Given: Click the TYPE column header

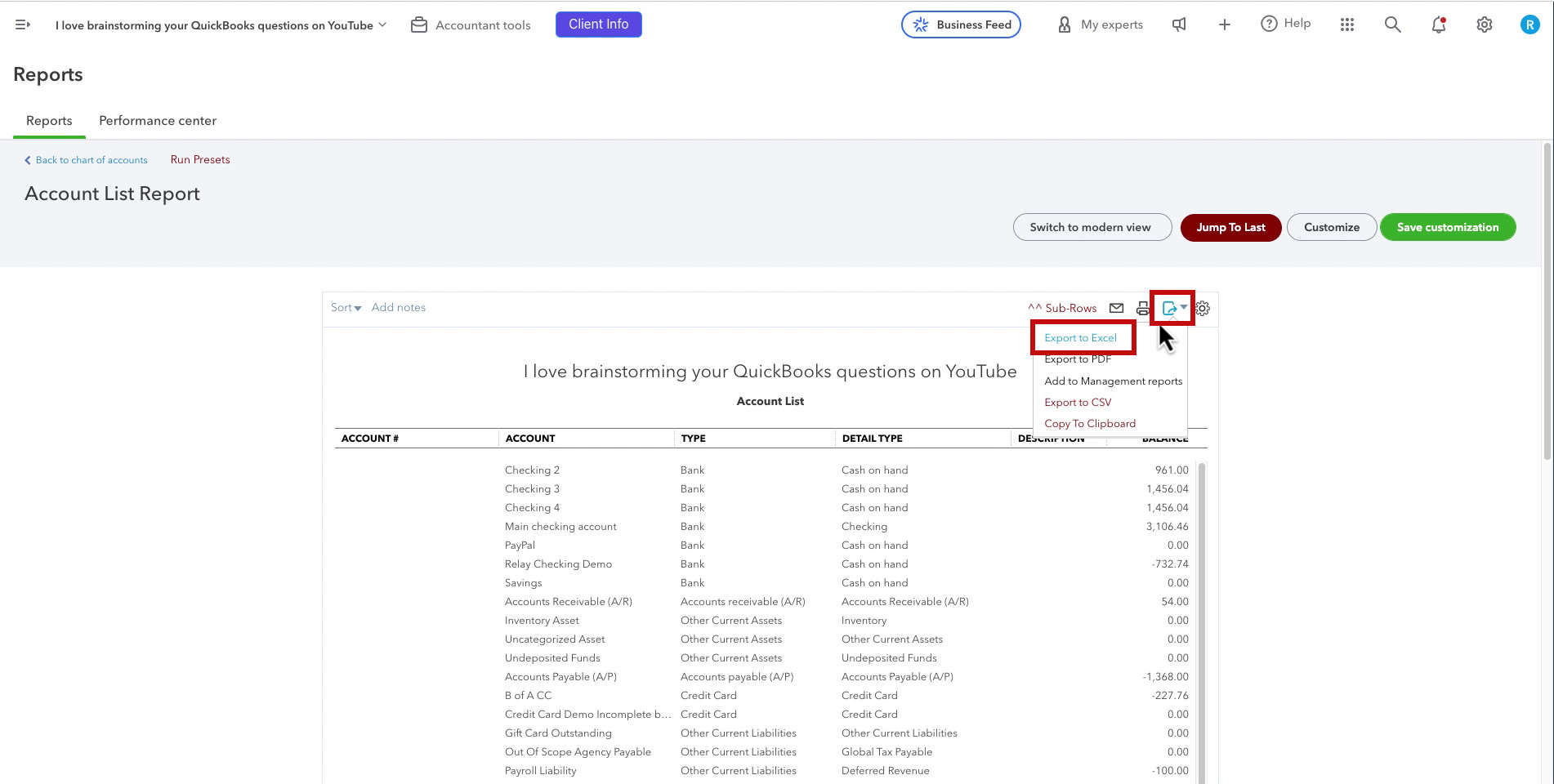Looking at the screenshot, I should pyautogui.click(x=693, y=439).
